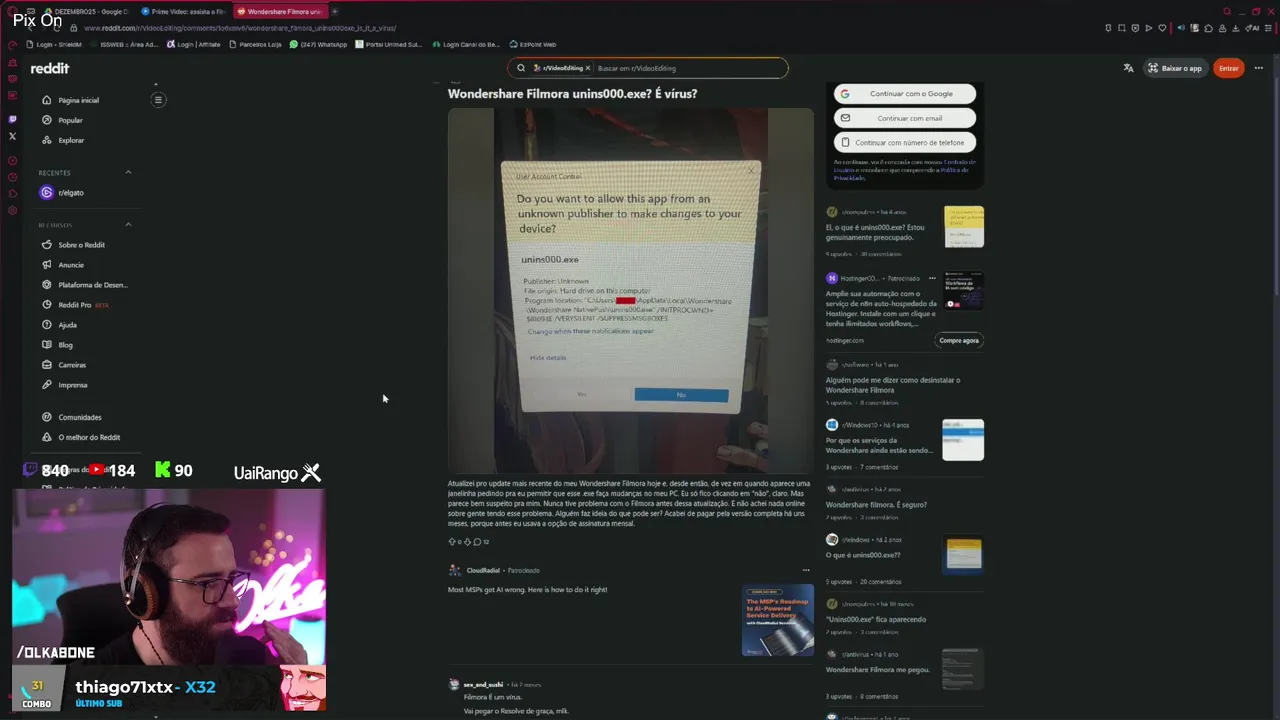Screen dimensions: 1280x720
Task: Click the browser address bar URL
Action: tap(240, 28)
